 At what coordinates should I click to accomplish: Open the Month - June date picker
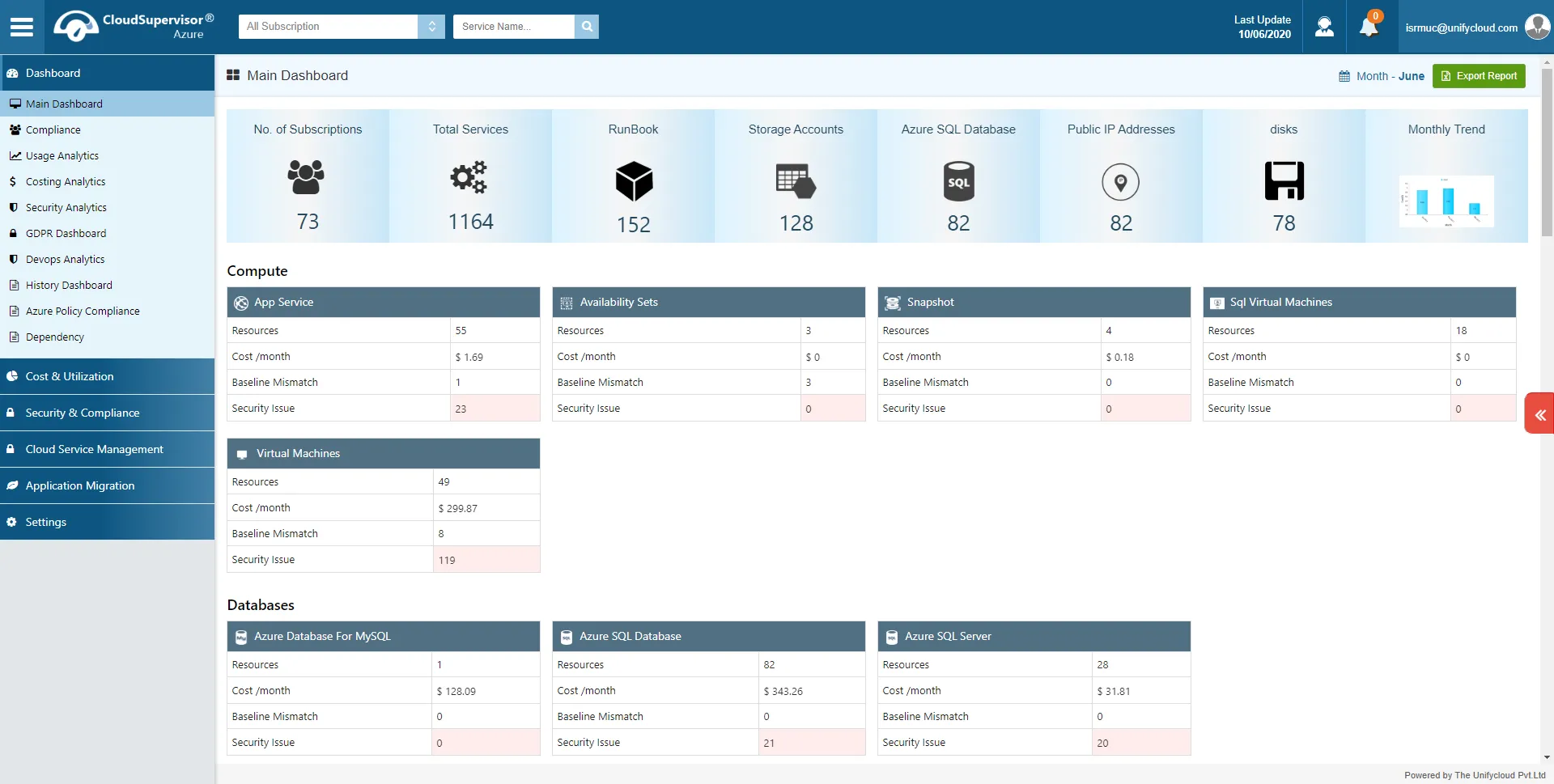pos(1382,76)
